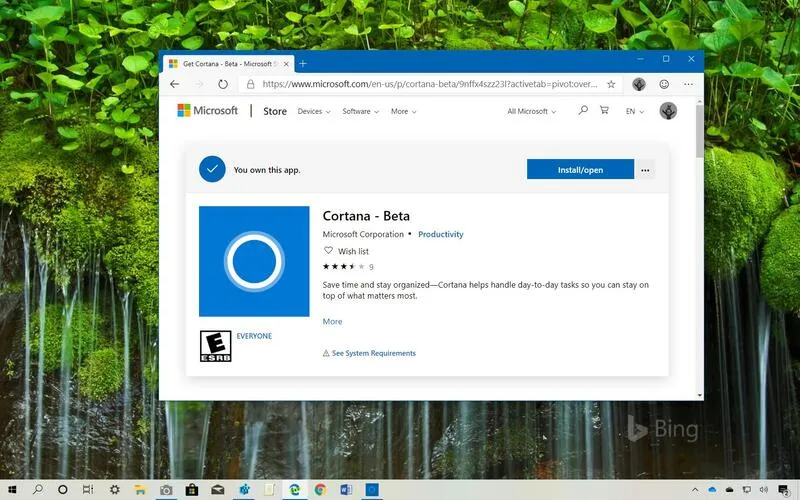Open more options next to Install/open
The height and width of the screenshot is (500, 800).
[x=645, y=170]
